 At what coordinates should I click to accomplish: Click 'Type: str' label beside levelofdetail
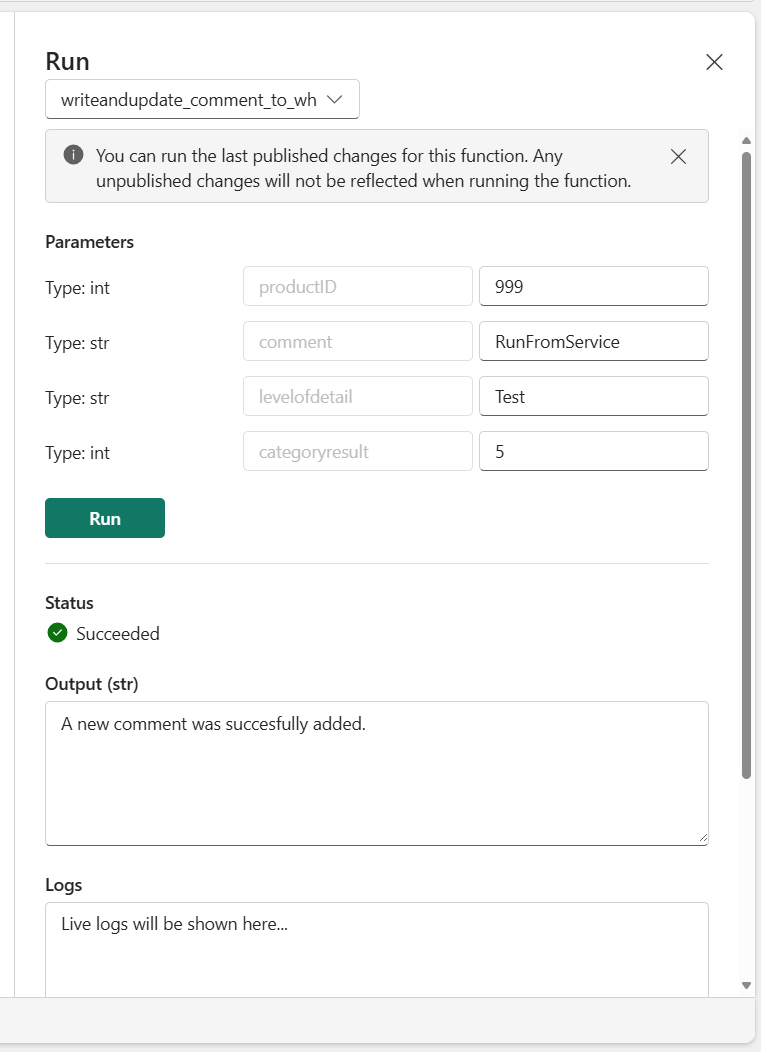[77, 398]
